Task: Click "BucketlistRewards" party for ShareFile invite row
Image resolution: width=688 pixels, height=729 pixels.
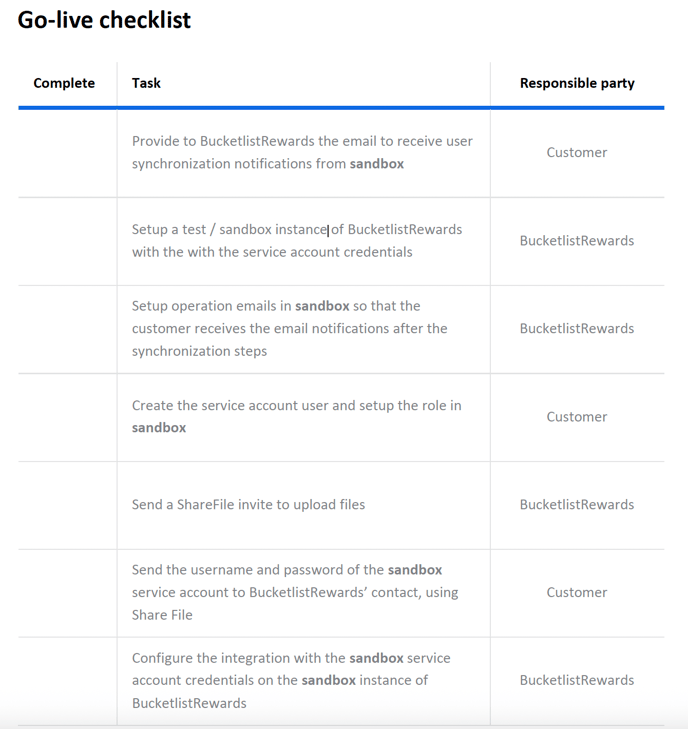Action: tap(577, 505)
